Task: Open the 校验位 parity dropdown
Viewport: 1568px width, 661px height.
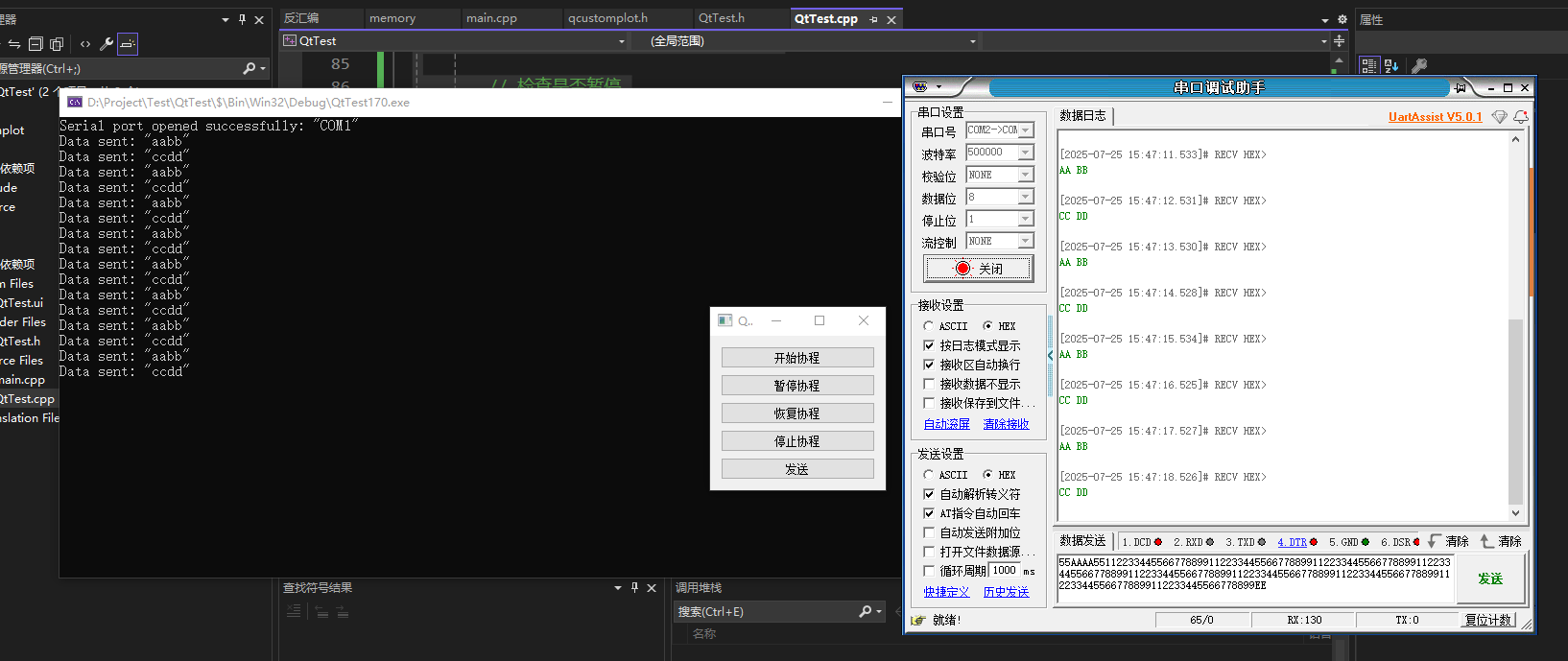Action: point(1026,175)
